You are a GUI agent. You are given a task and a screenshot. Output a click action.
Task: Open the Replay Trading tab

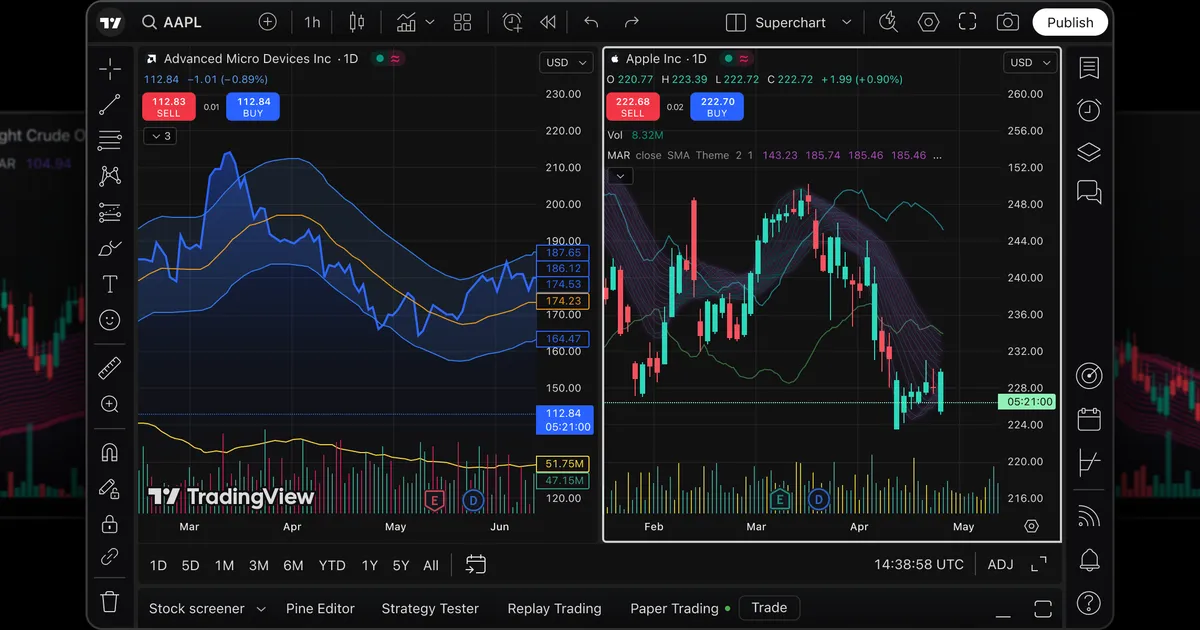(x=554, y=608)
